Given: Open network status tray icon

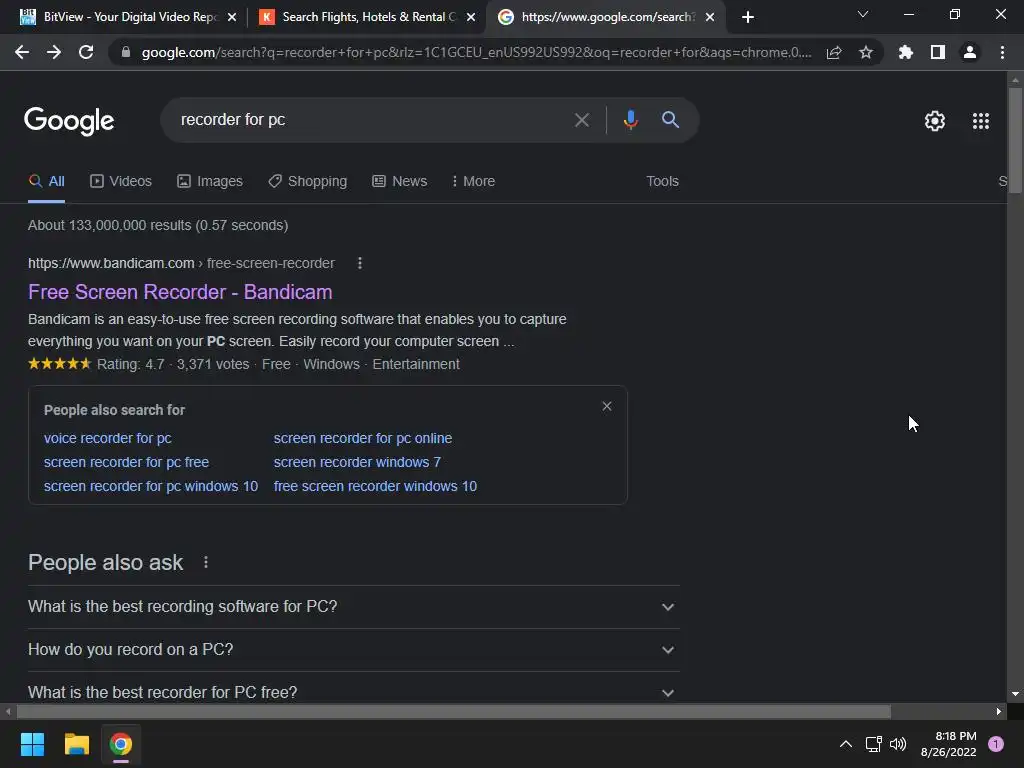Looking at the screenshot, I should click(873, 744).
